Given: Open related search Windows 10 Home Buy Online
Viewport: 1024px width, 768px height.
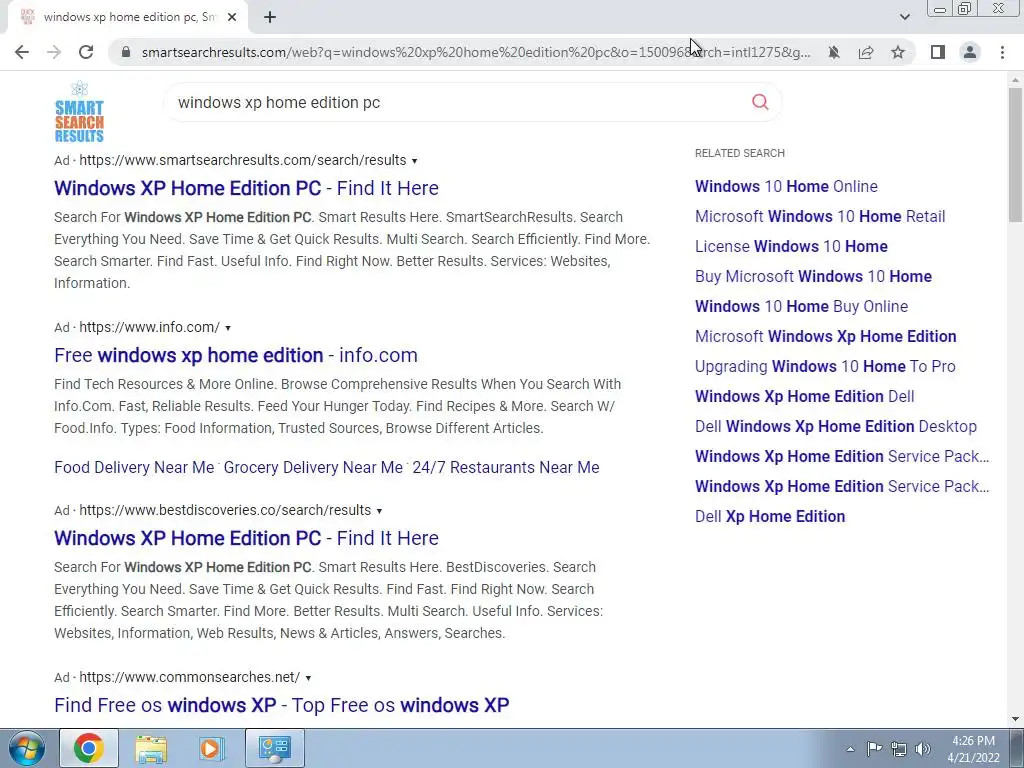Looking at the screenshot, I should (x=801, y=306).
